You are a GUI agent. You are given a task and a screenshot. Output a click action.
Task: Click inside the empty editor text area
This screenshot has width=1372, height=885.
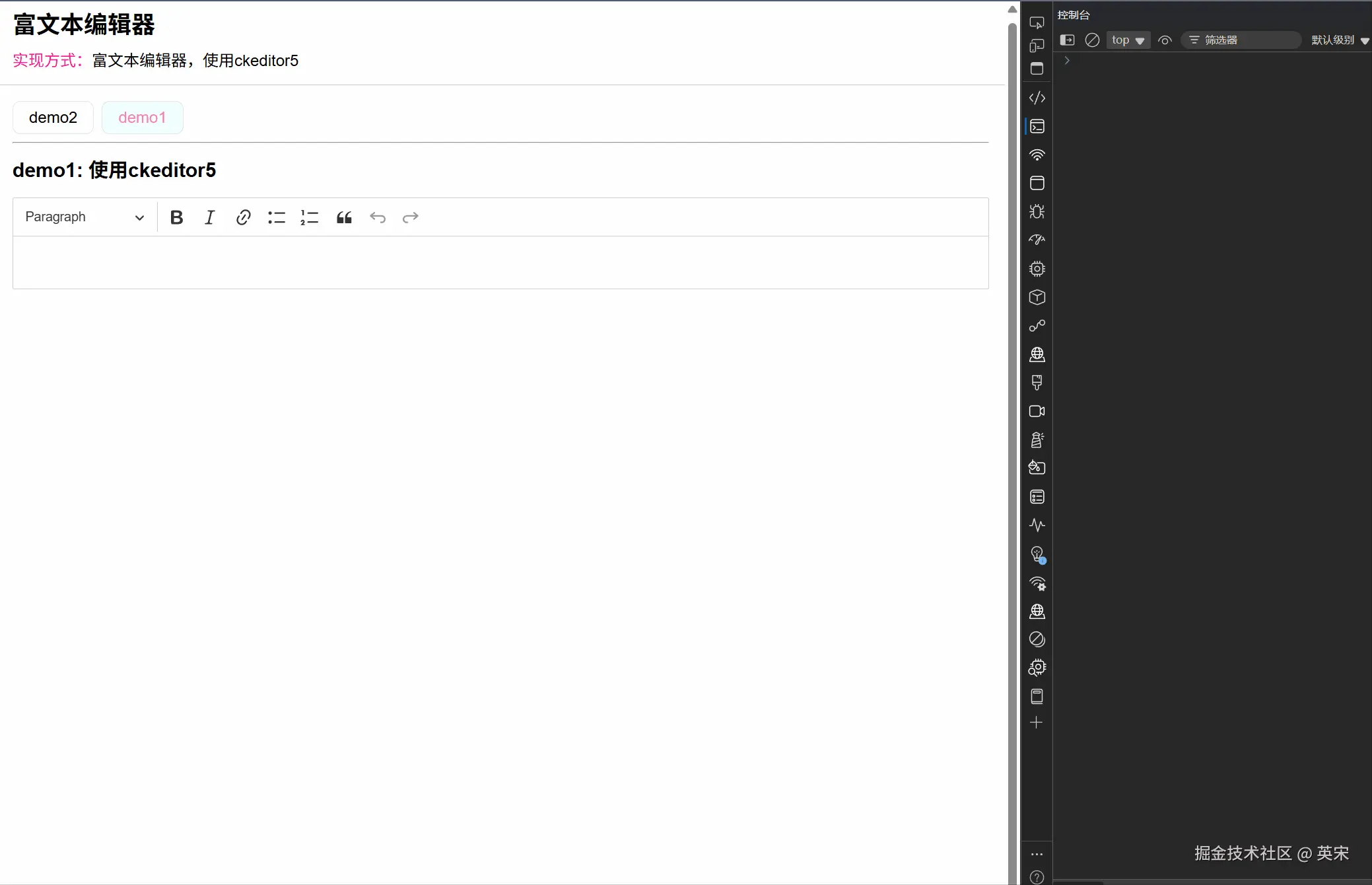pos(500,262)
